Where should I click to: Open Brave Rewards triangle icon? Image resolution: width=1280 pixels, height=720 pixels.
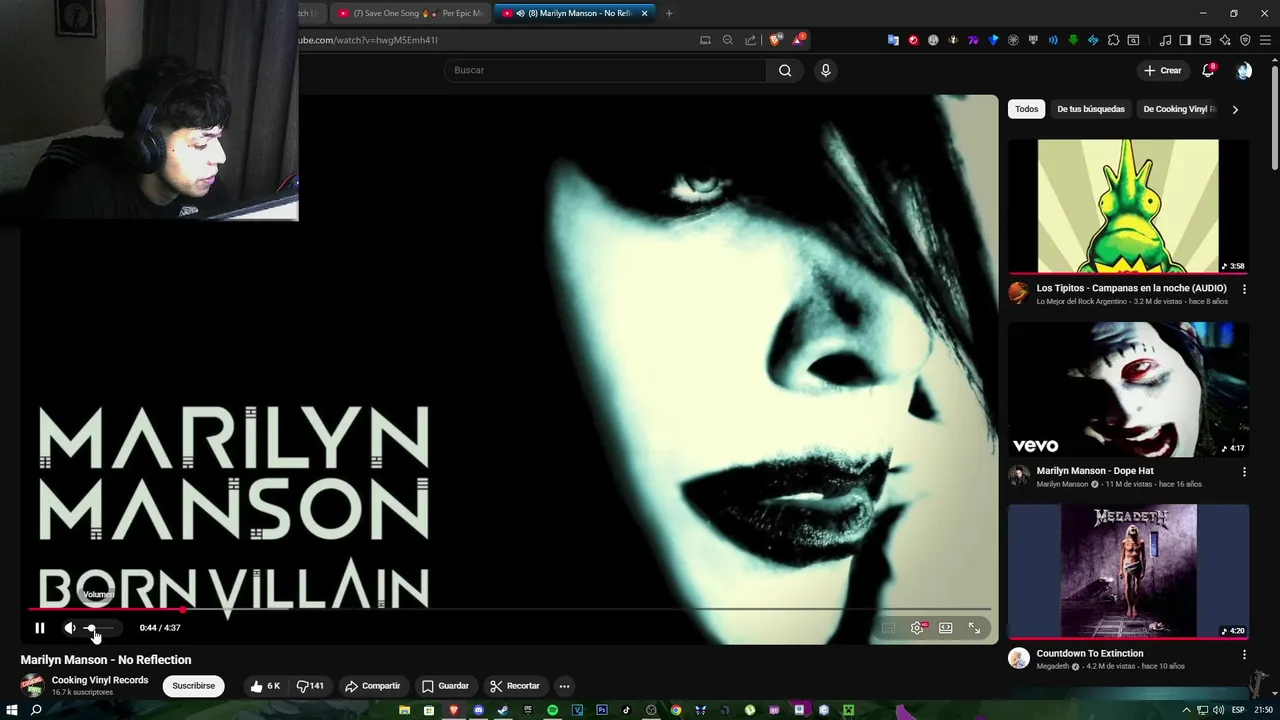(x=798, y=40)
